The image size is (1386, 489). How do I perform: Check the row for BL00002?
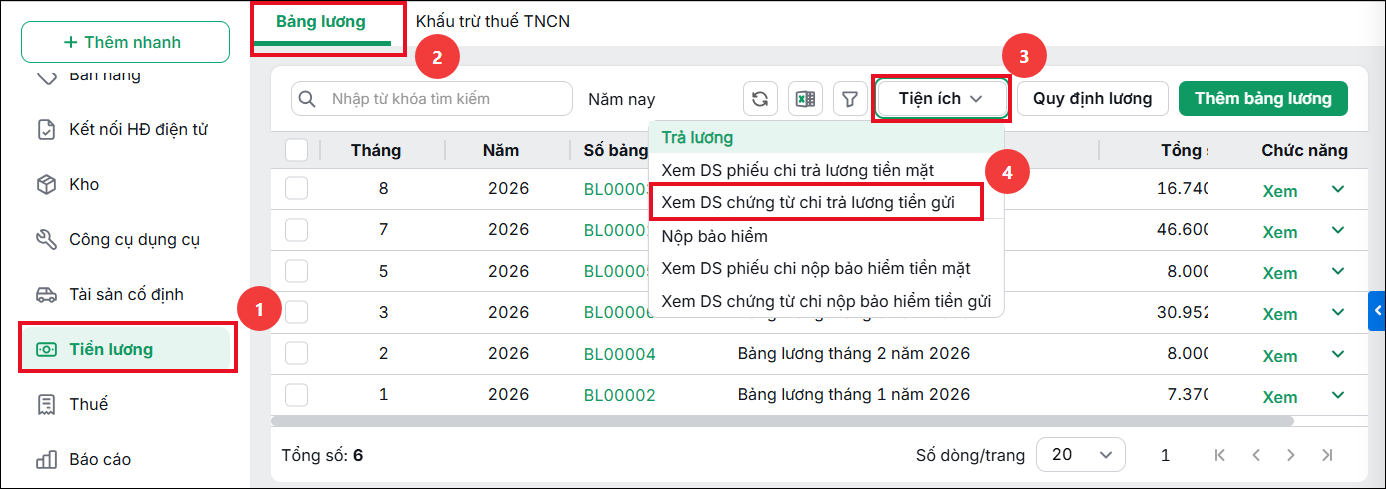pyautogui.click(x=296, y=395)
